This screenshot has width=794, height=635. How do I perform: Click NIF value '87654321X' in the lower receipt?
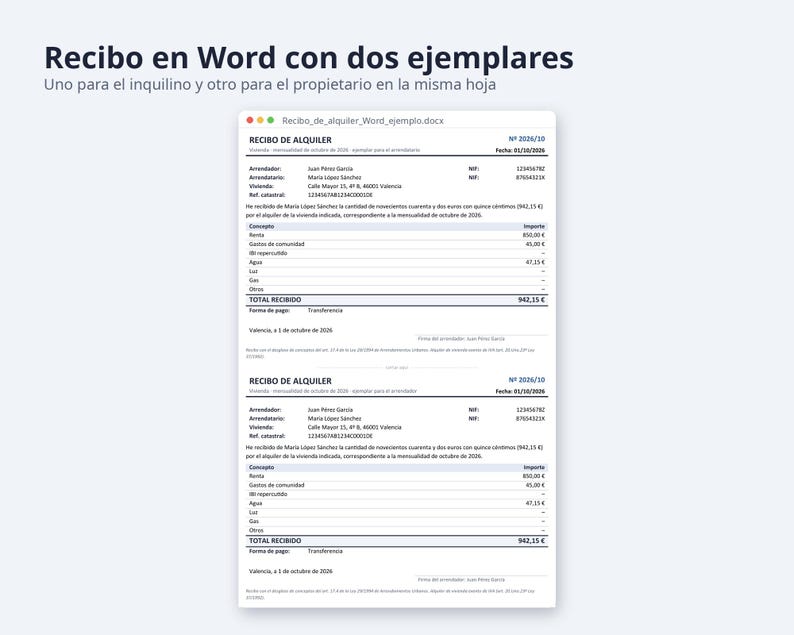531,419
